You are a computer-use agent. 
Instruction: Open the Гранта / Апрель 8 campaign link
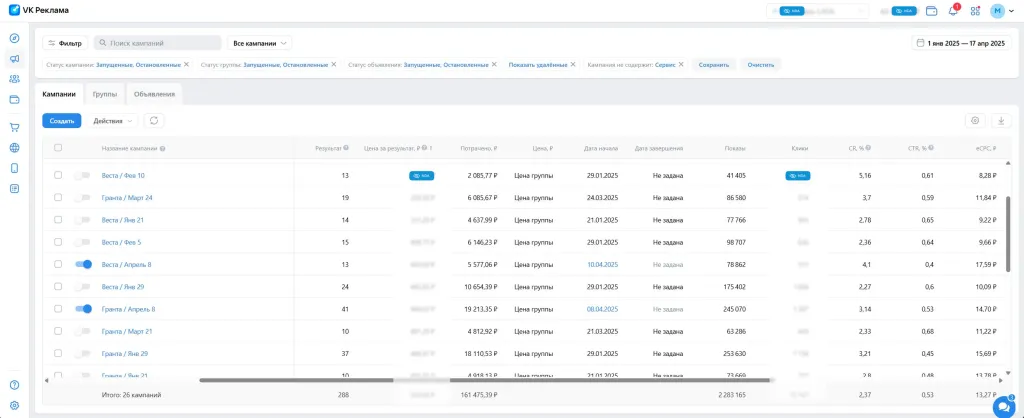coord(128,309)
